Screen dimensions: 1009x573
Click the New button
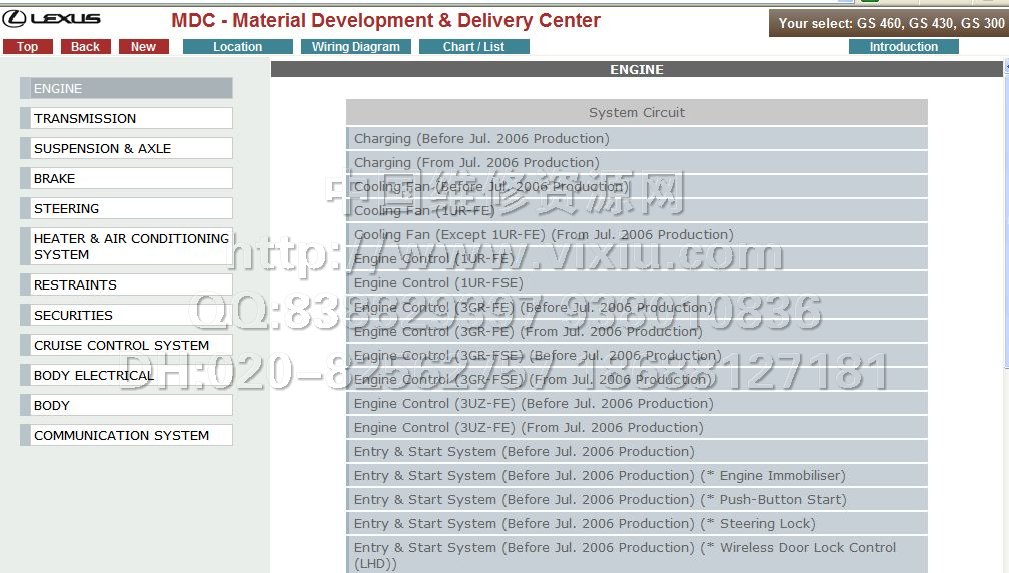(x=143, y=47)
